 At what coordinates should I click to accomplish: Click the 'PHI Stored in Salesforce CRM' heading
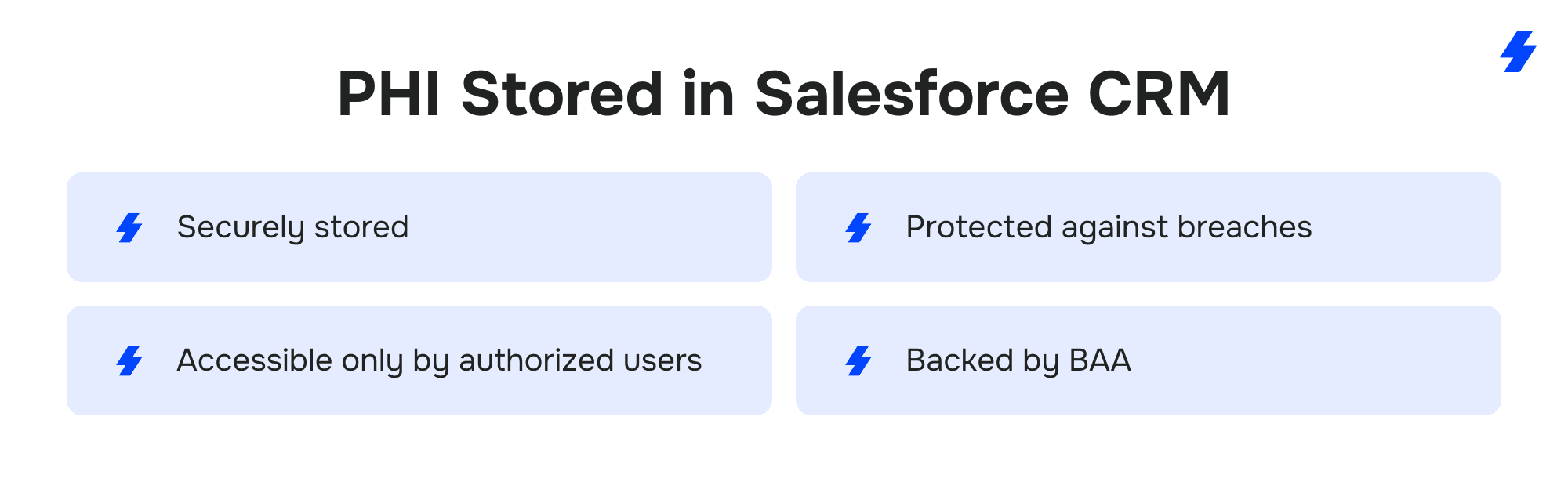pos(783,94)
